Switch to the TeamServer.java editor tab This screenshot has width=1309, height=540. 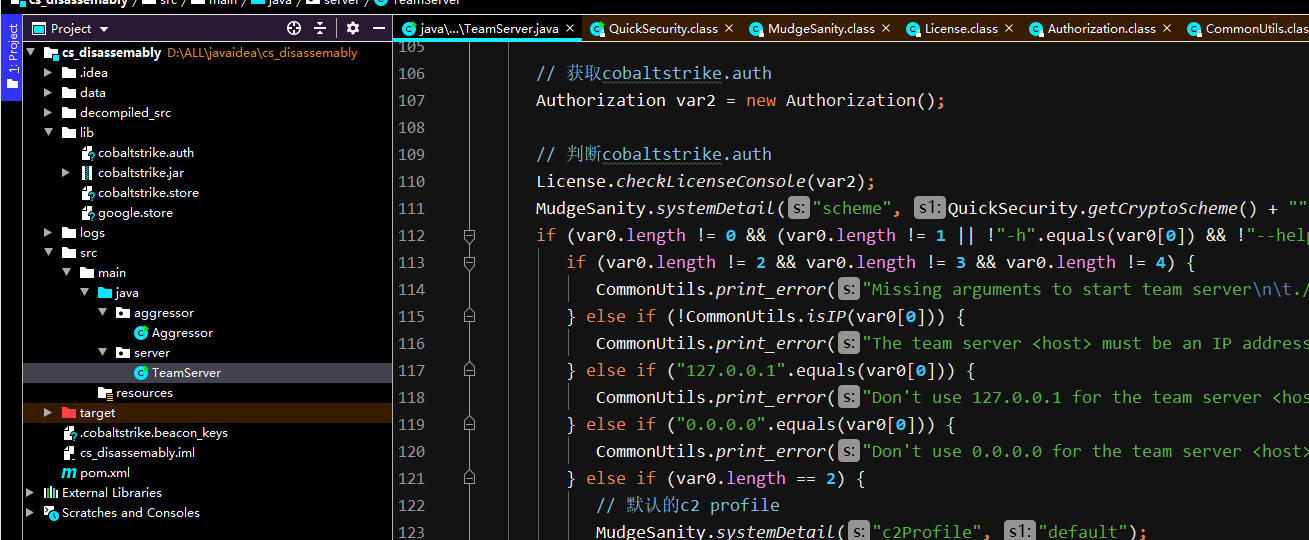488,29
